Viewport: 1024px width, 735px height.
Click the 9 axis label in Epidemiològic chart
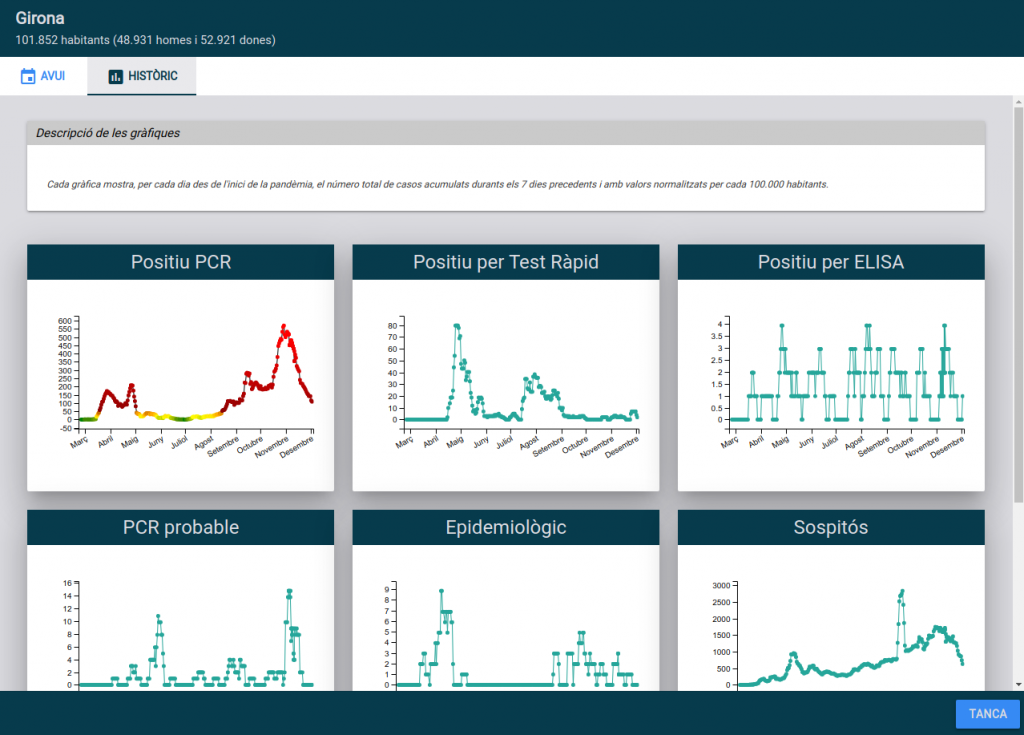387,589
